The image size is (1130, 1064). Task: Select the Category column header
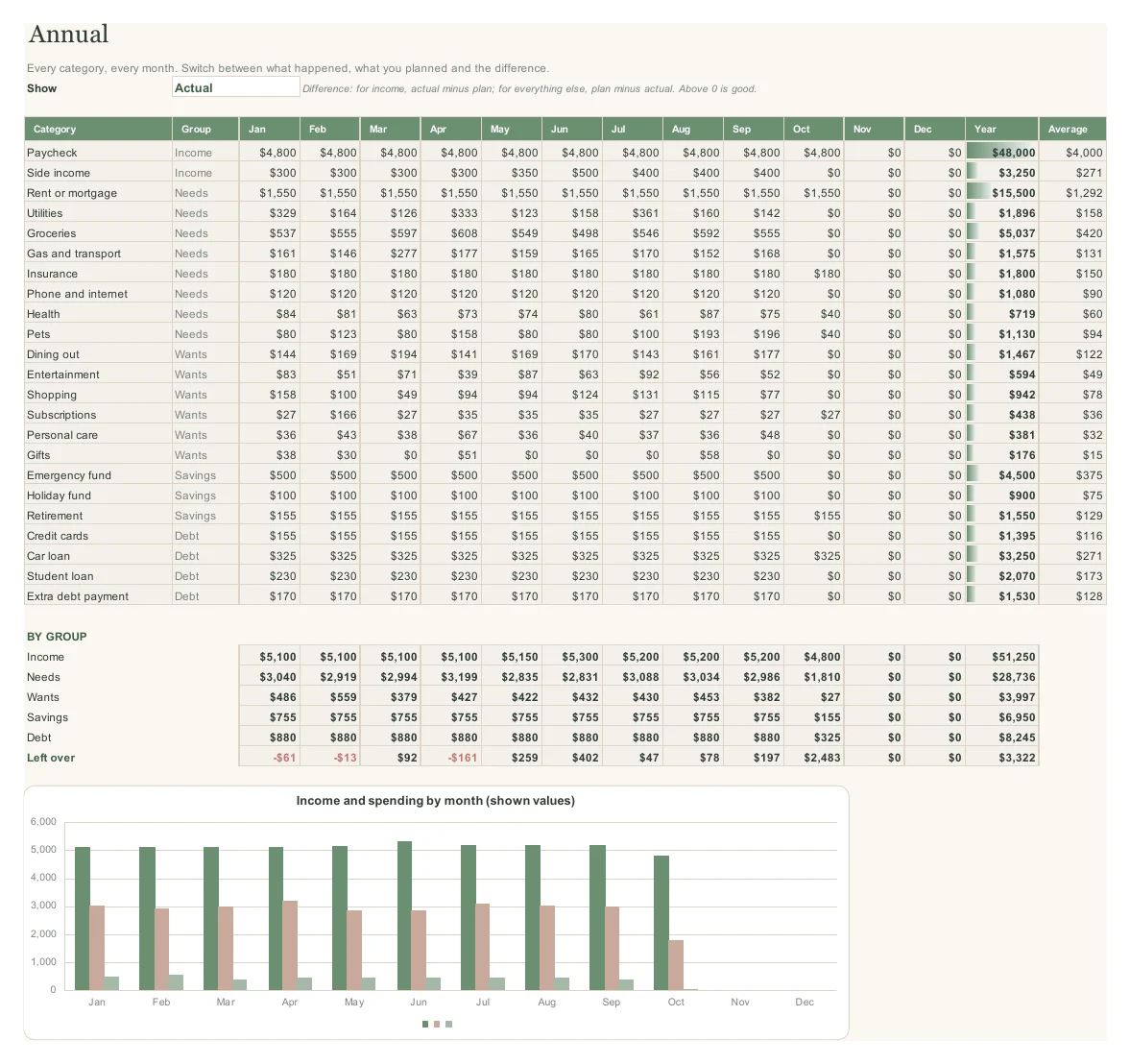tap(98, 129)
